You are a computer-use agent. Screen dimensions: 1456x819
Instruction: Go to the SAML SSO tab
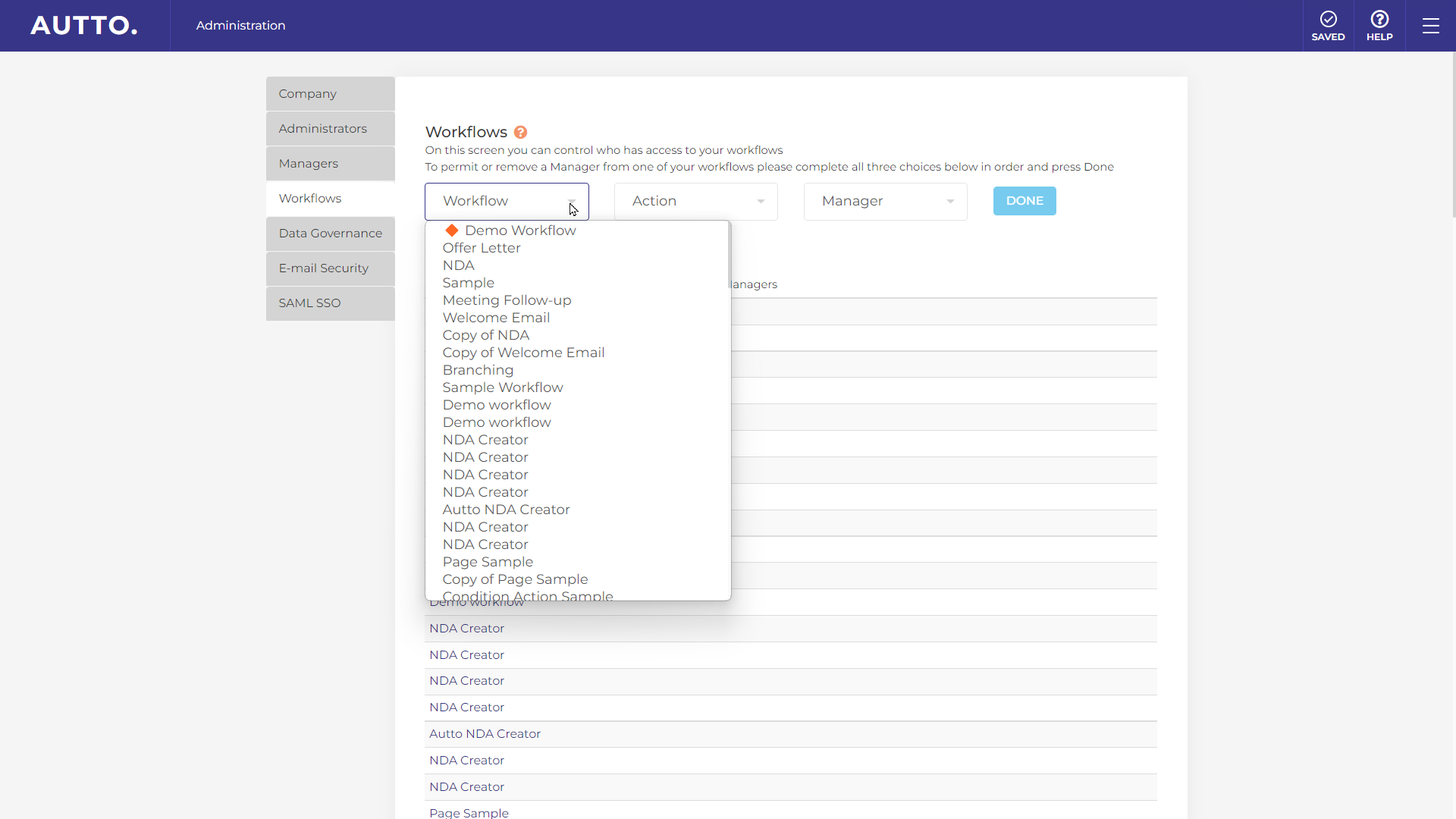pyautogui.click(x=331, y=303)
